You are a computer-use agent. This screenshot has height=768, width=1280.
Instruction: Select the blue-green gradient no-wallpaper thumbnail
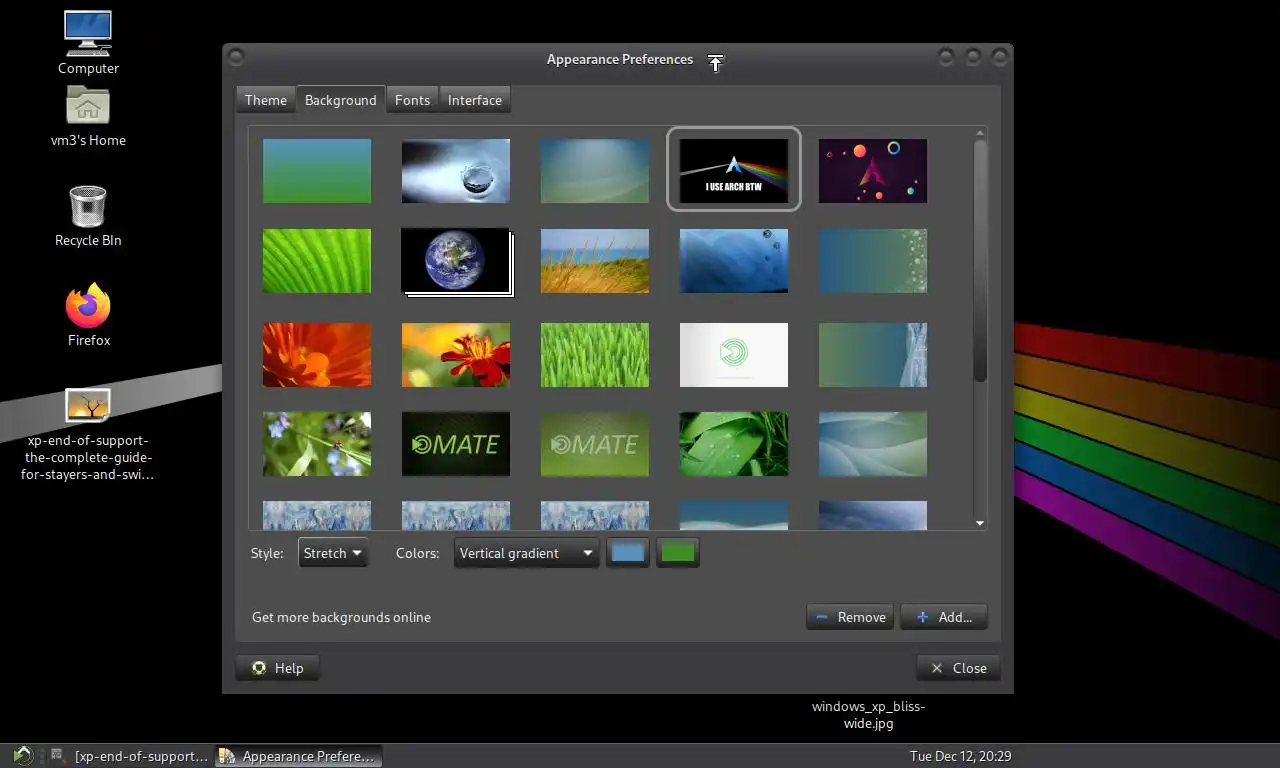coord(317,171)
